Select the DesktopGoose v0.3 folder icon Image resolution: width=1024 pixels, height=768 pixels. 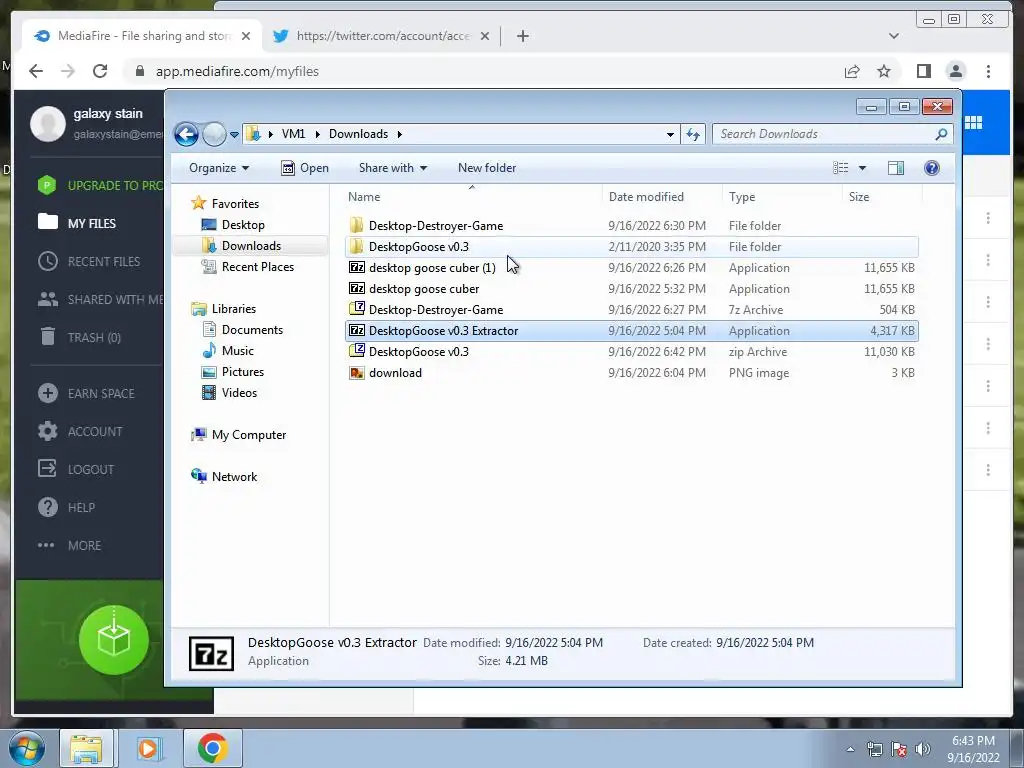pos(356,246)
